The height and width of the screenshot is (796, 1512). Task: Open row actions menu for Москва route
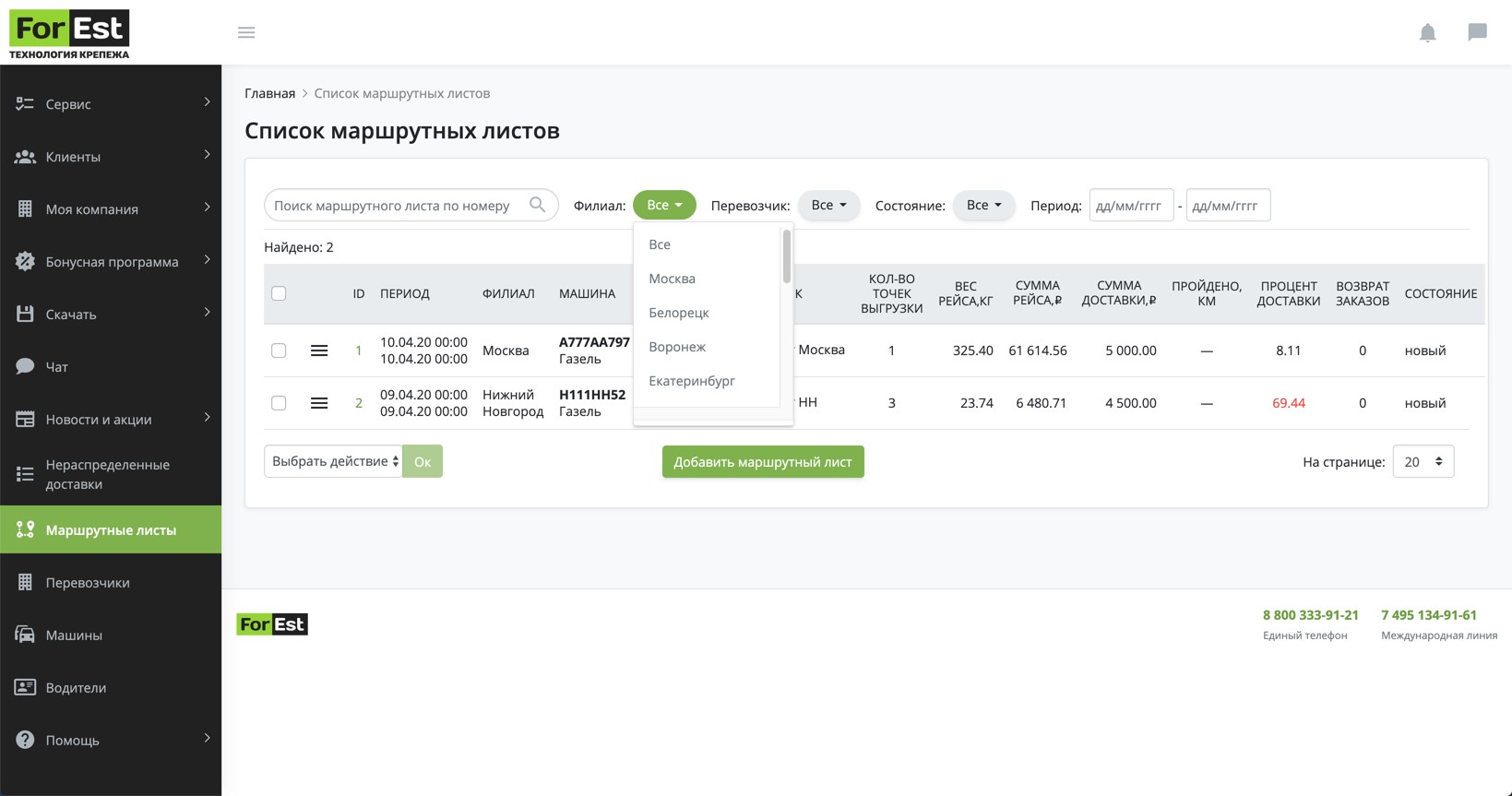[319, 350]
